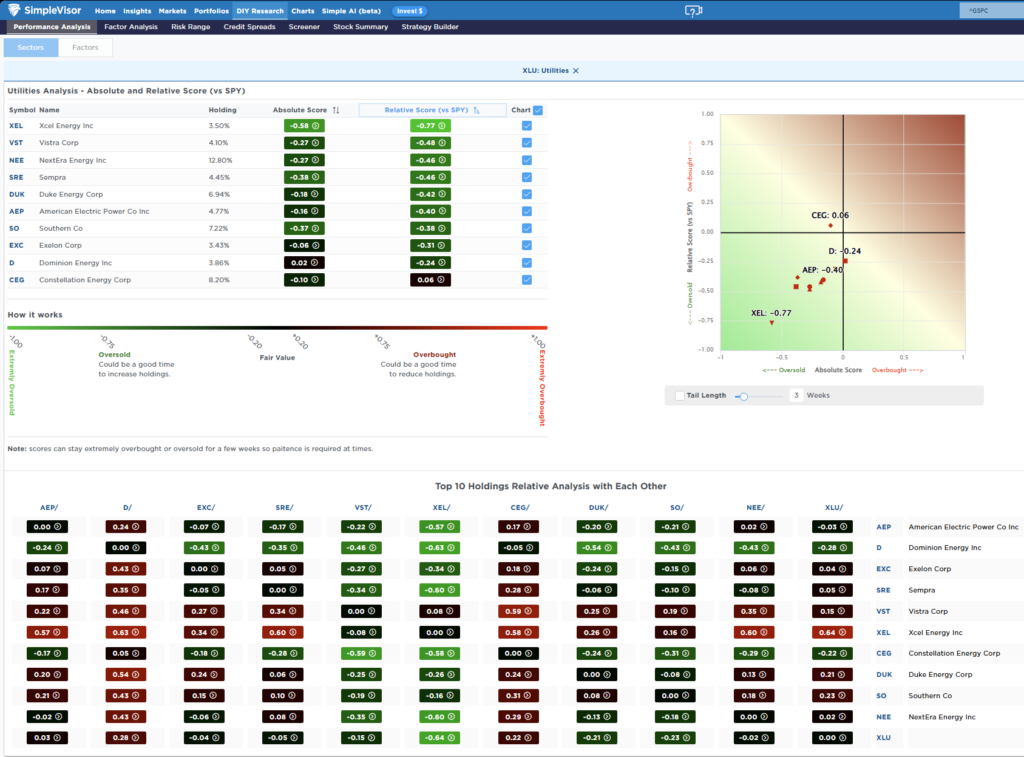Switch to the Factors tab
This screenshot has height=757, width=1024.
[85, 46]
